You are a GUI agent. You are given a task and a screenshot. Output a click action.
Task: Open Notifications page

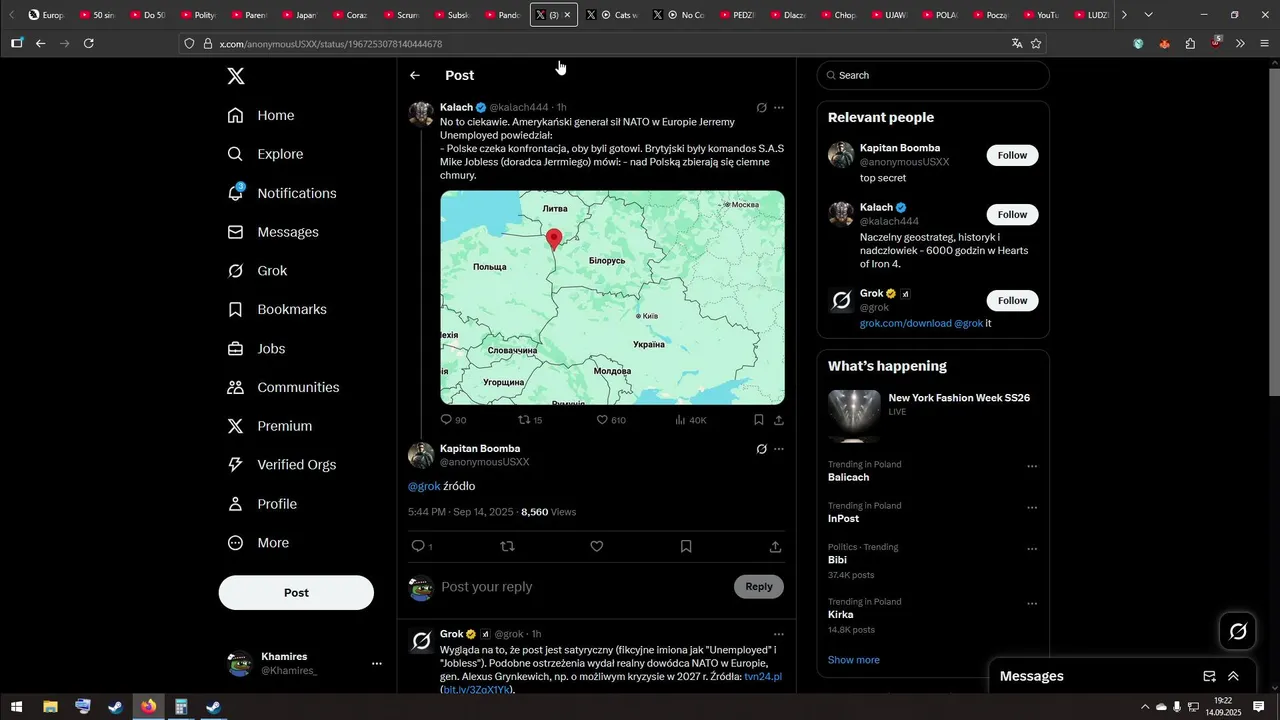(x=282, y=193)
